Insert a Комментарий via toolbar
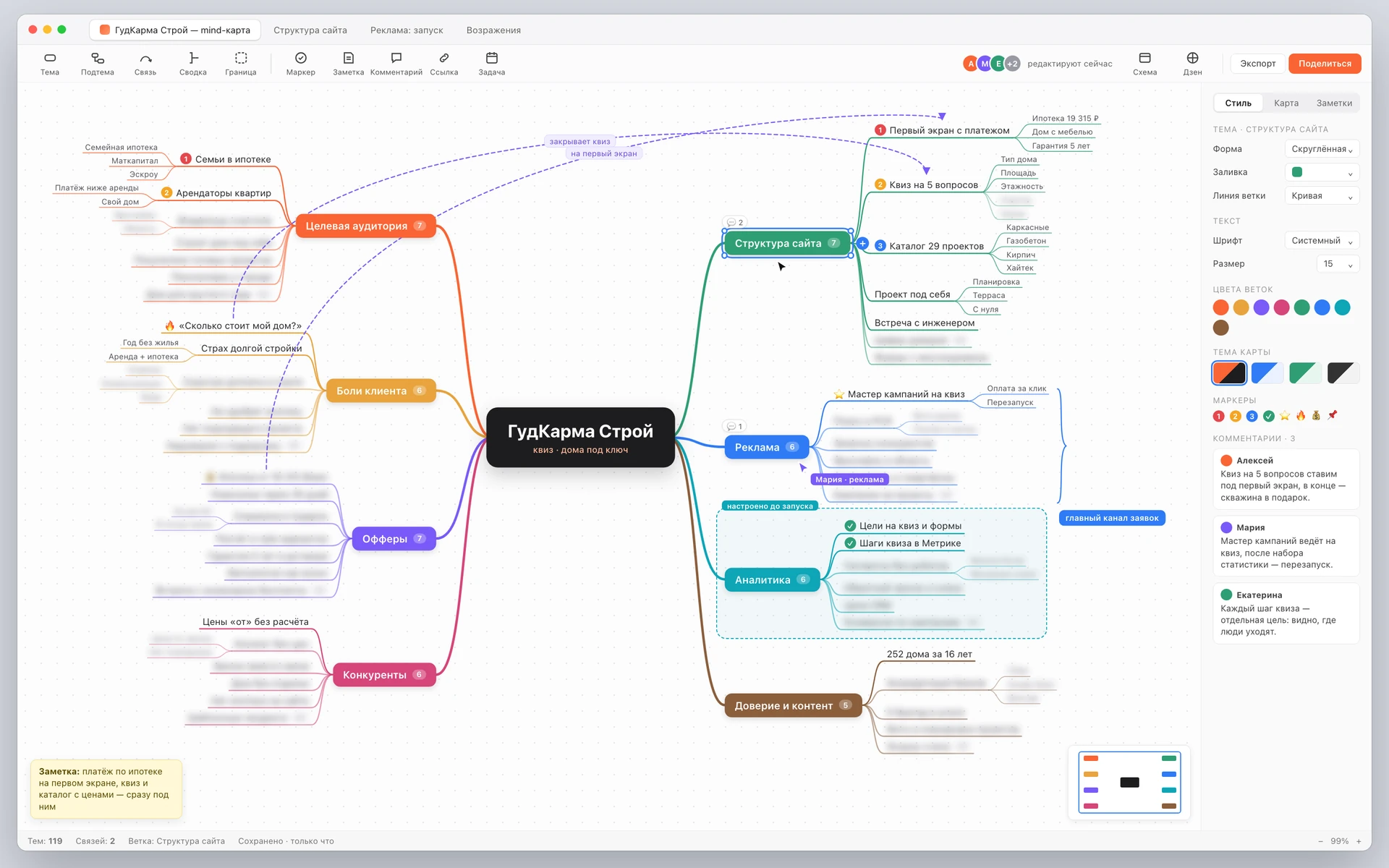Screen dimensions: 1389x868 [396, 64]
